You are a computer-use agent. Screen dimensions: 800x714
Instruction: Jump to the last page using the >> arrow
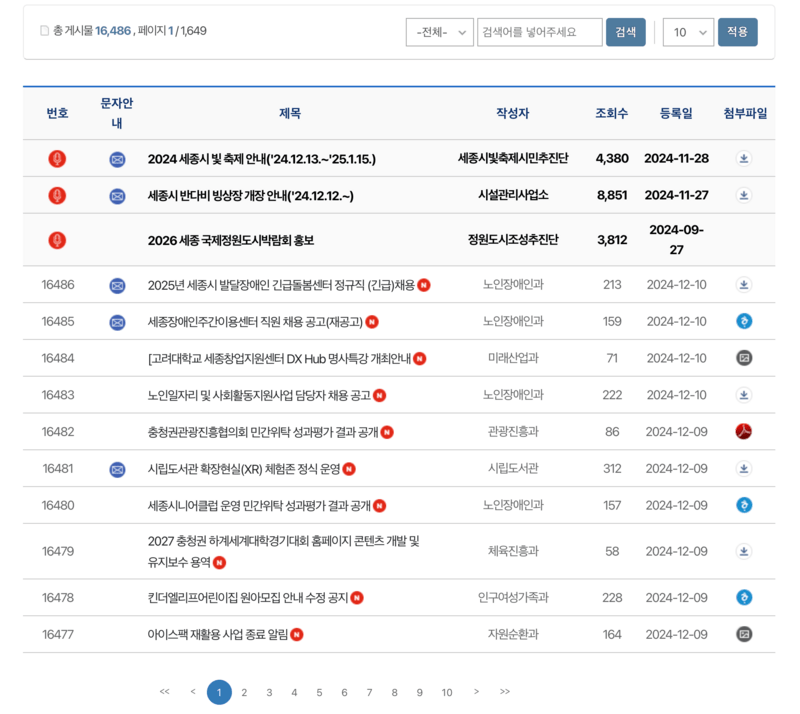coord(505,691)
